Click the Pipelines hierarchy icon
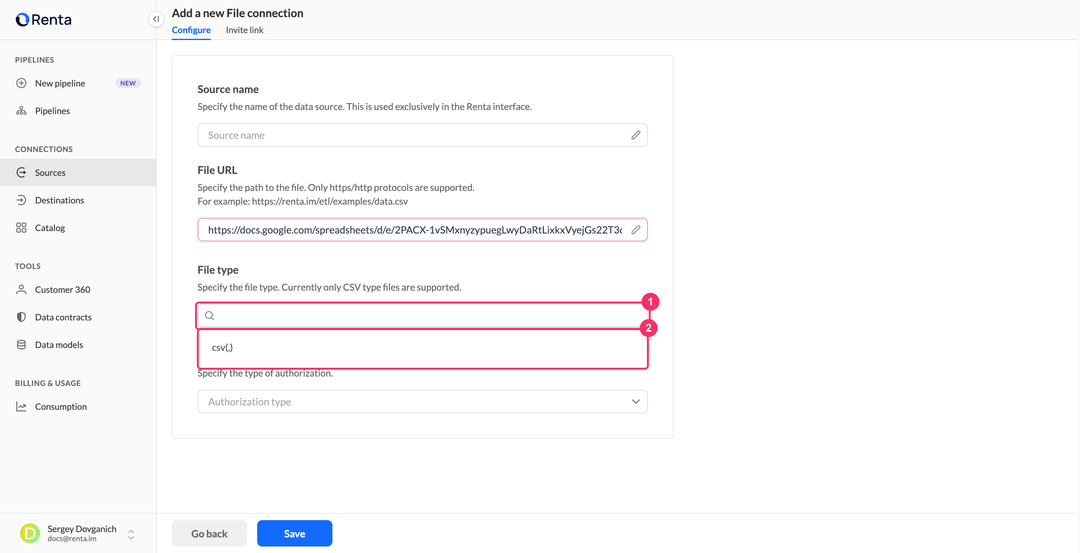Screen dimensions: 1080x553 coord(21,111)
